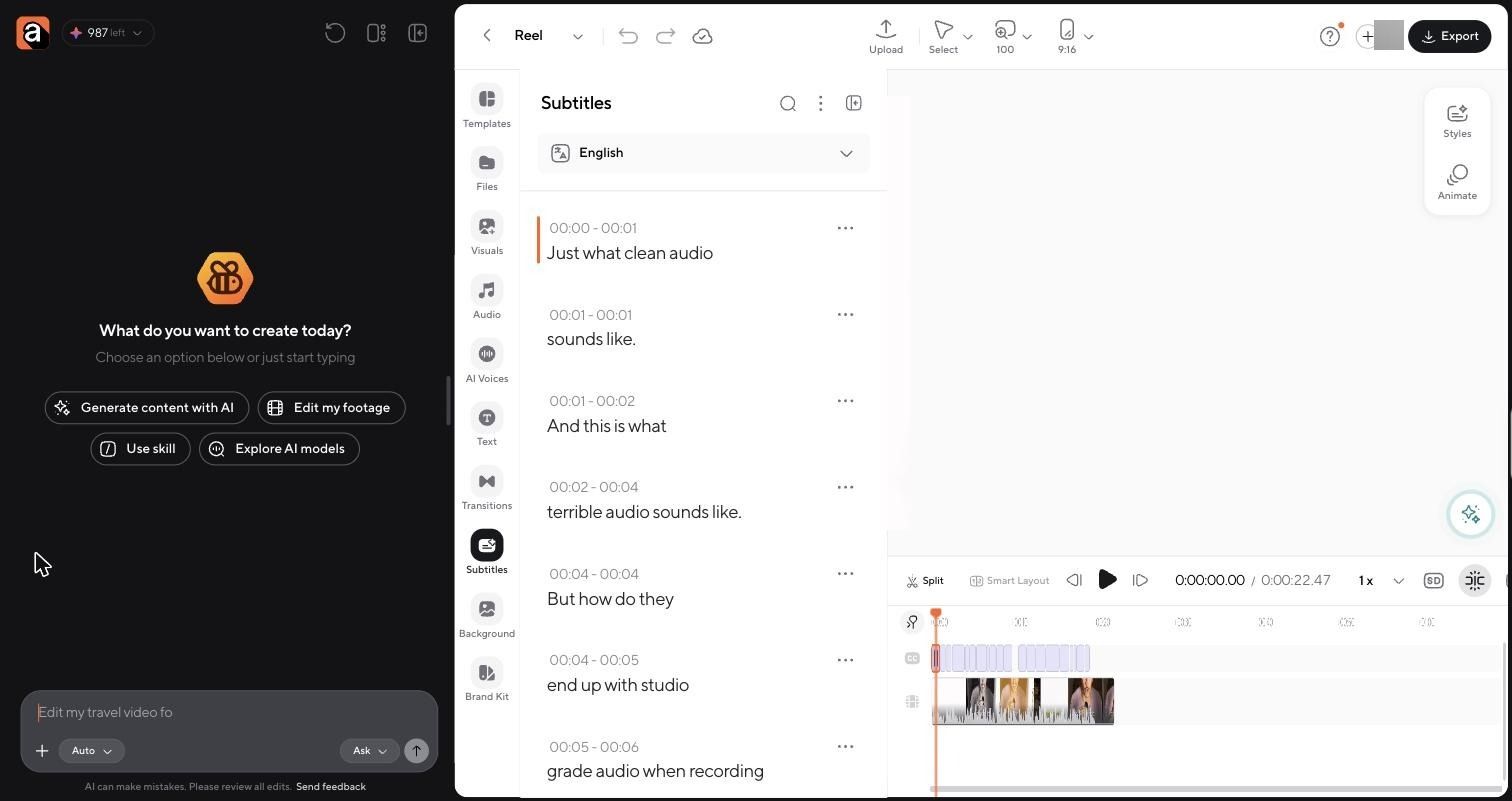This screenshot has height=801, width=1512.
Task: Select the Subtitles sidebar tab
Action: tap(487, 553)
